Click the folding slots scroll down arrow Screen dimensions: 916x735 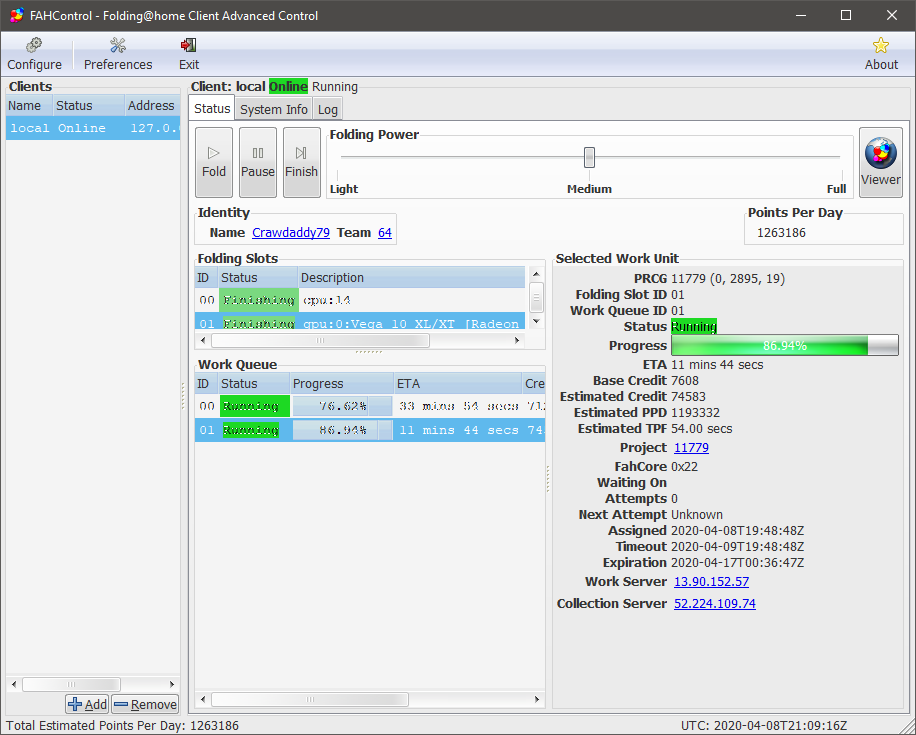536,321
